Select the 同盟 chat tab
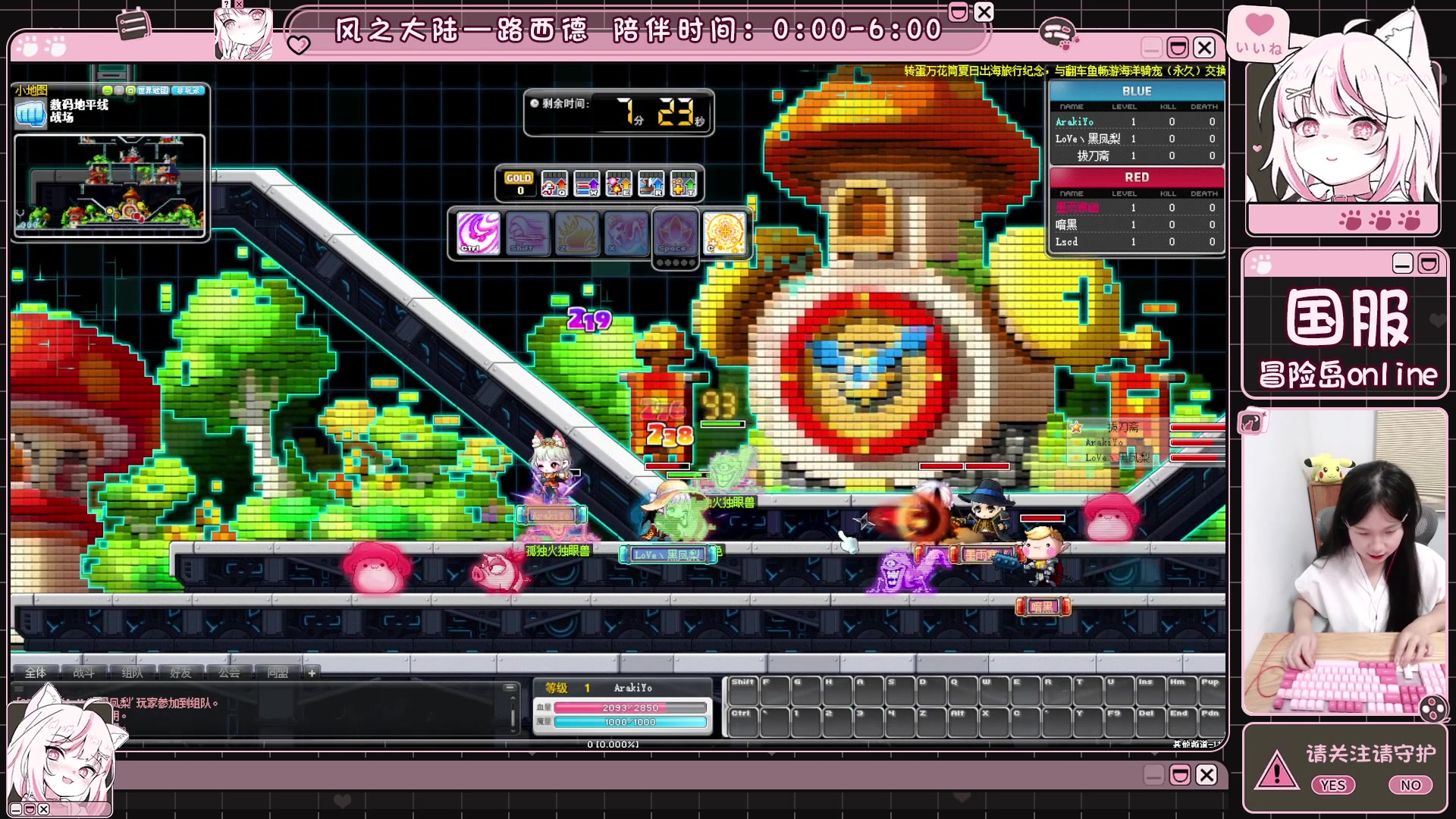Image resolution: width=1456 pixels, height=819 pixels. [278, 673]
